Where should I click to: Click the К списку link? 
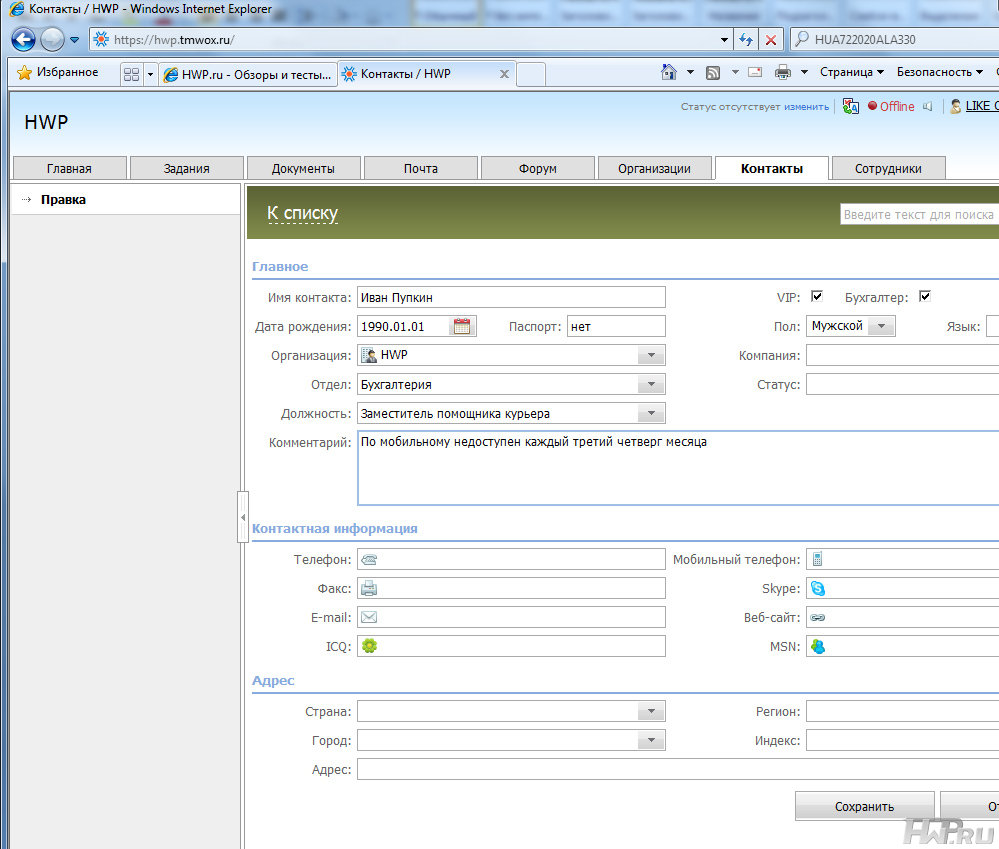tap(302, 213)
